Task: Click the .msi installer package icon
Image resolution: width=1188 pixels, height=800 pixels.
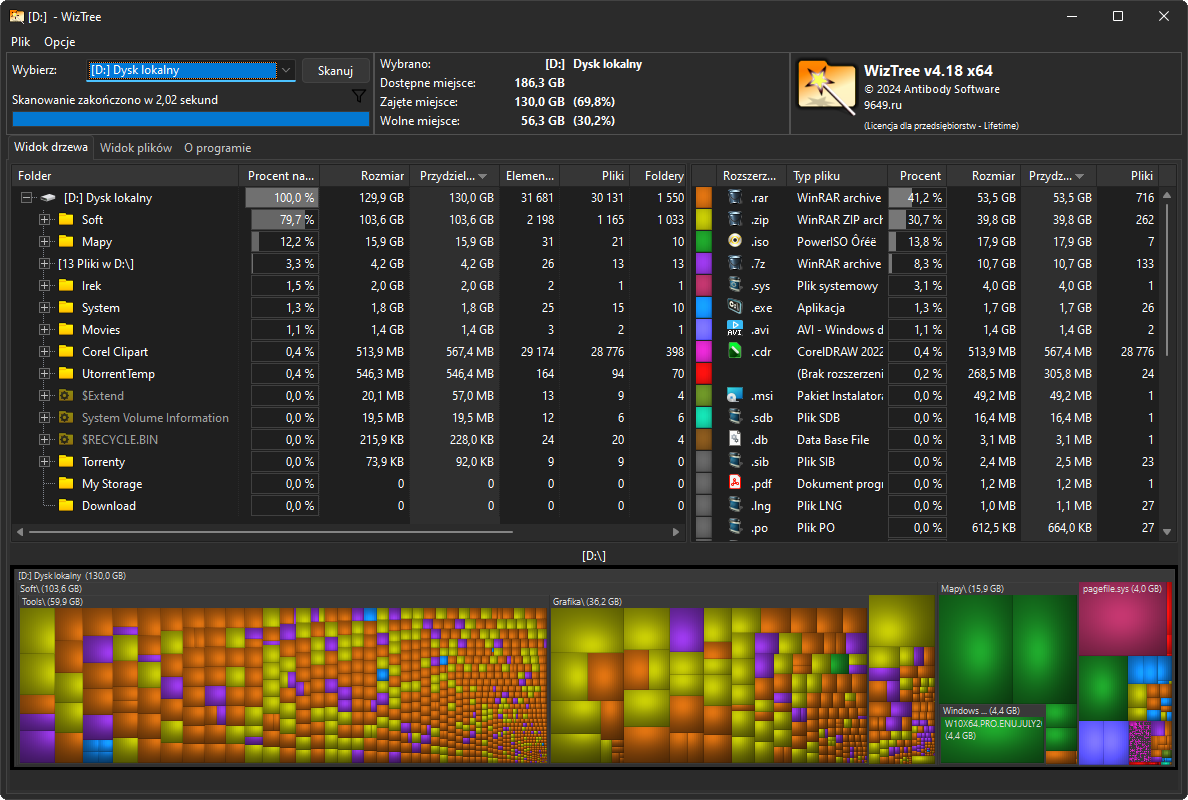Action: pos(735,395)
